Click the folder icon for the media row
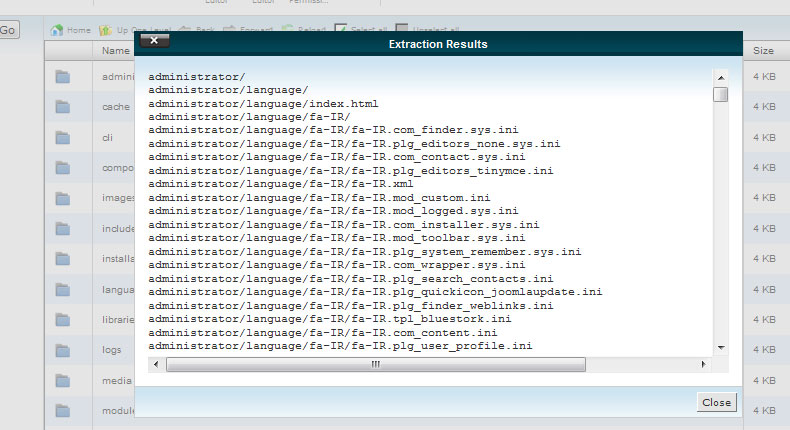Viewport: 790px width, 430px height. [62, 380]
